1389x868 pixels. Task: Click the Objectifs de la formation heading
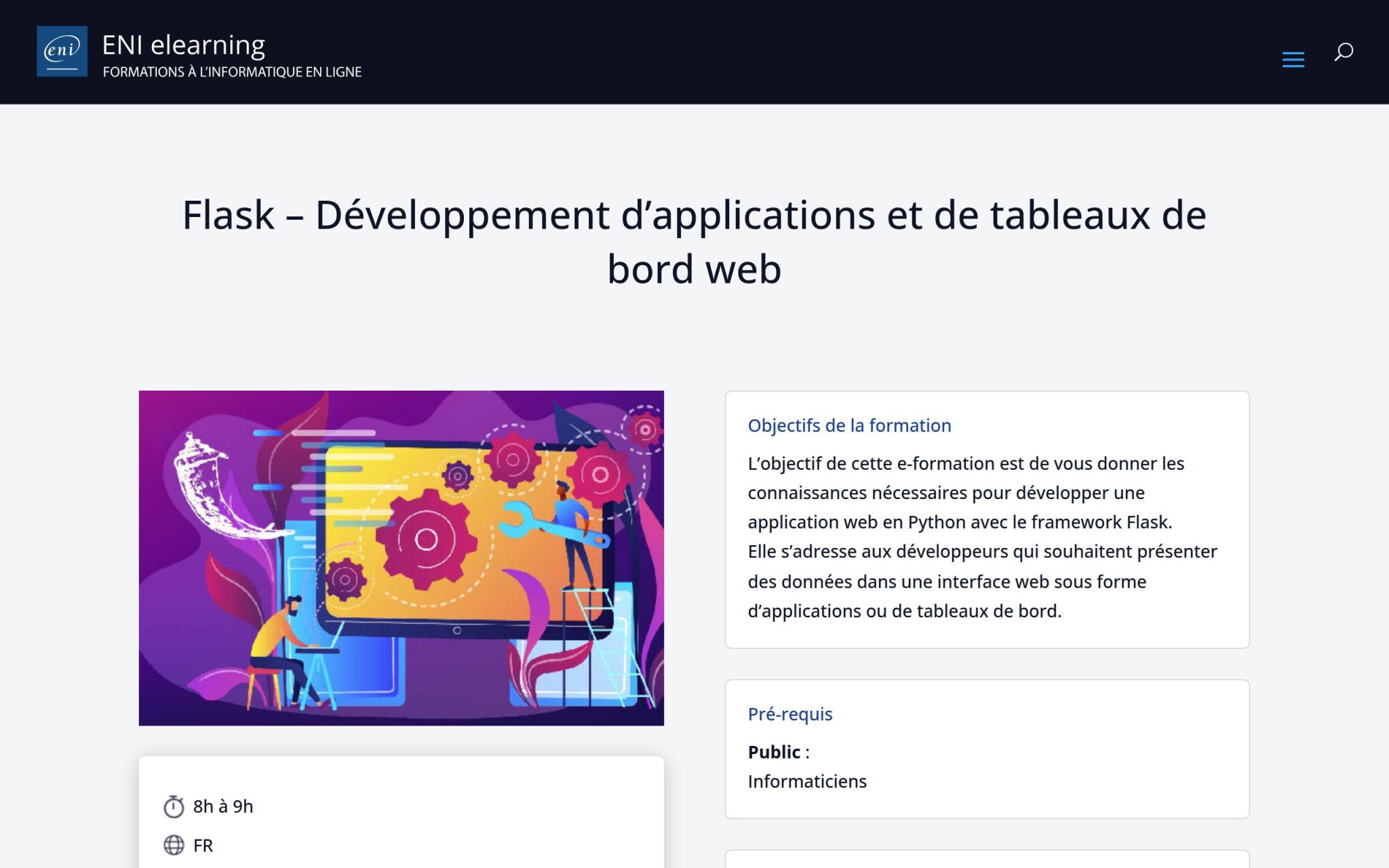tap(849, 425)
